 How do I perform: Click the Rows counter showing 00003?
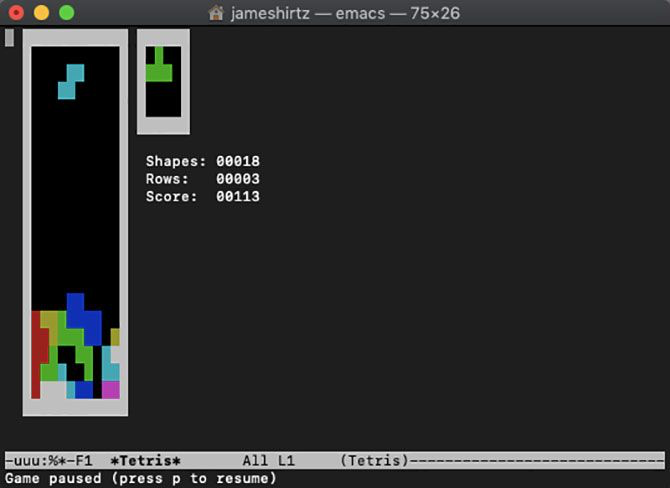202,179
